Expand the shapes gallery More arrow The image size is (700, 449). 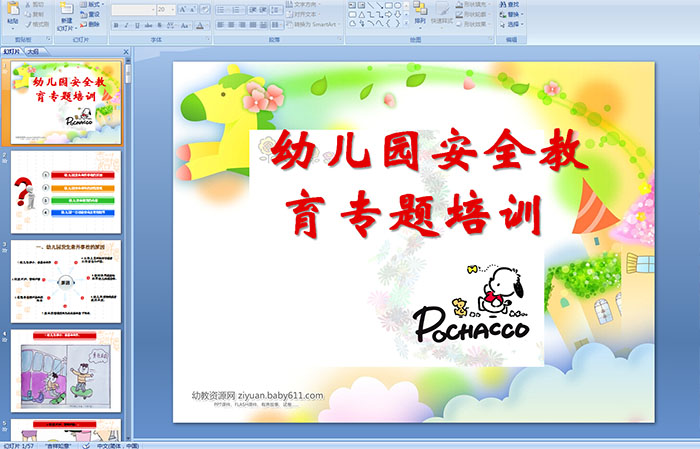[406, 23]
